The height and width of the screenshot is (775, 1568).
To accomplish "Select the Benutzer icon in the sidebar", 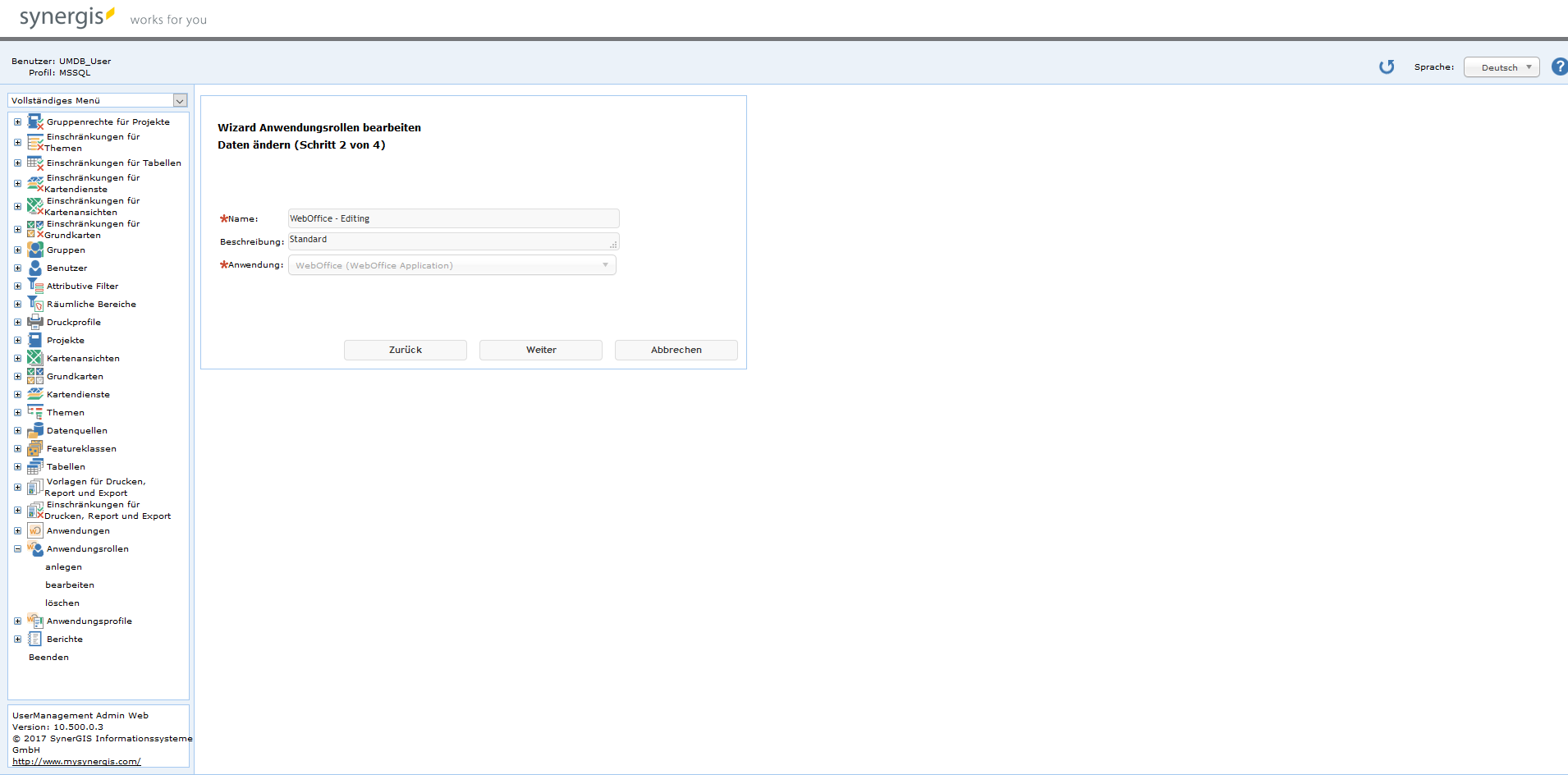I will [x=35, y=268].
